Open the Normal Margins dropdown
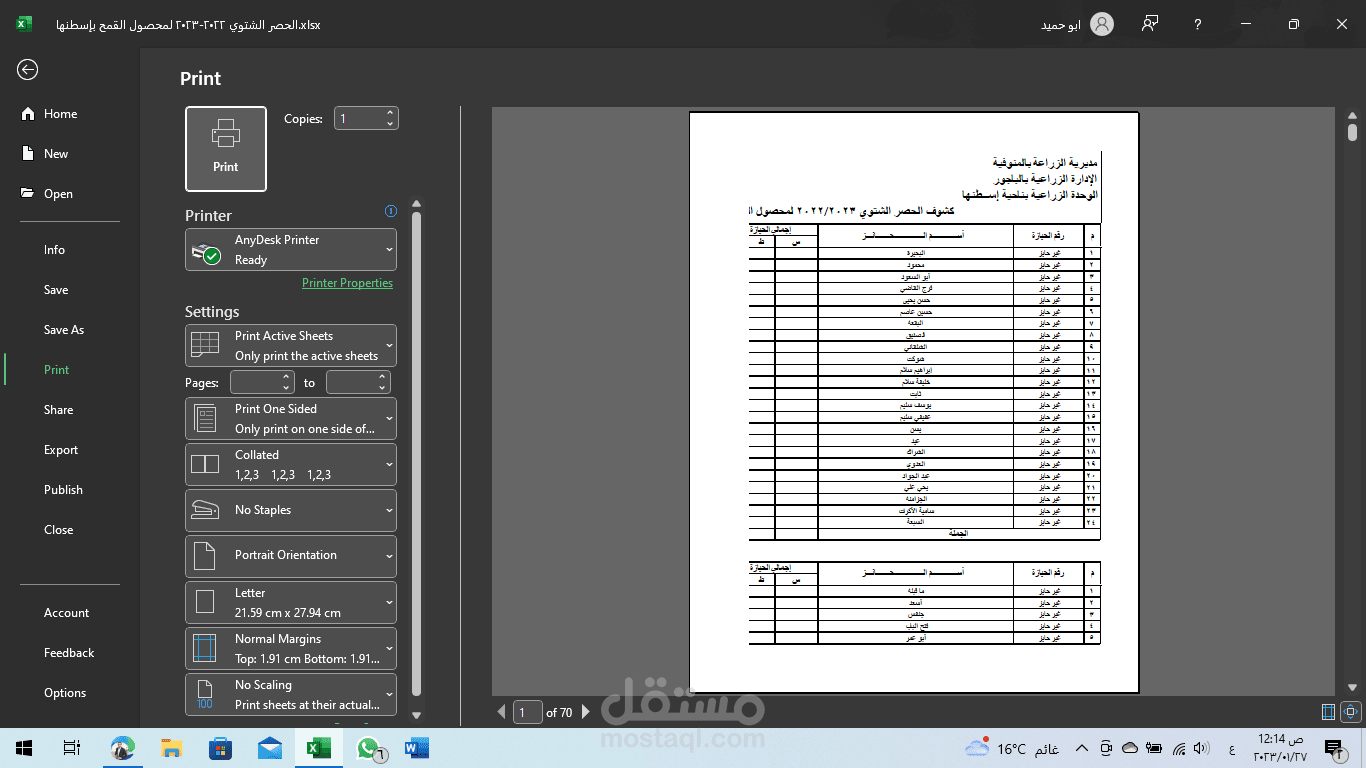This screenshot has height=768, width=1366. click(291, 649)
